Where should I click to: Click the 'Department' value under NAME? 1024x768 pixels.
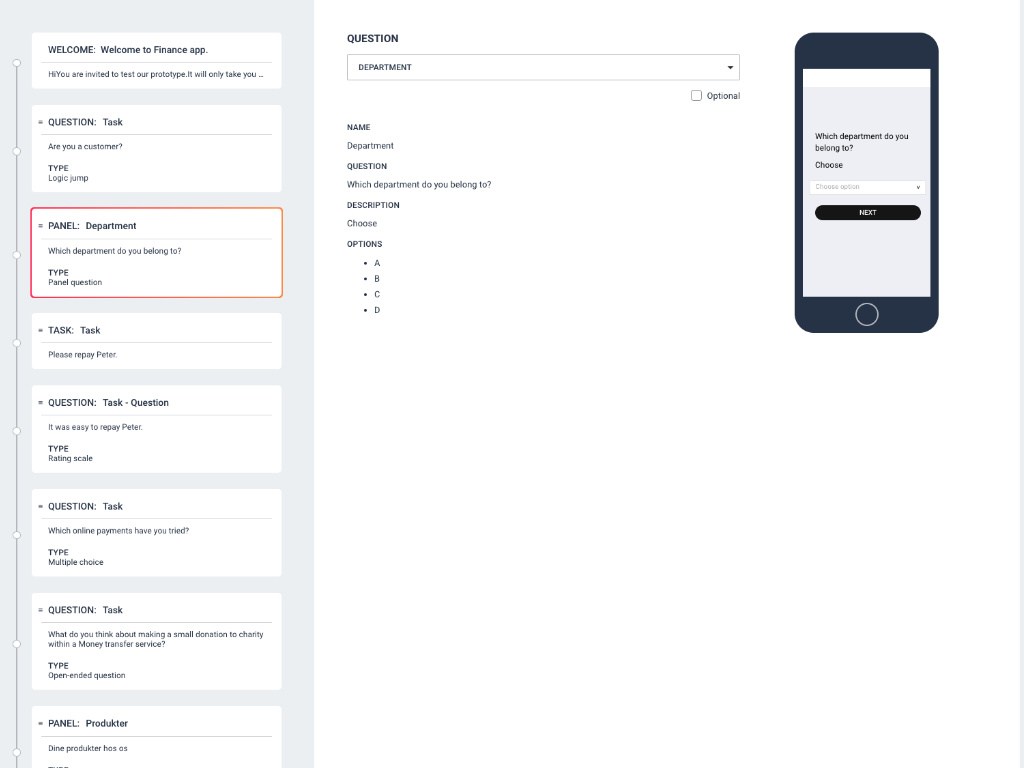point(370,146)
